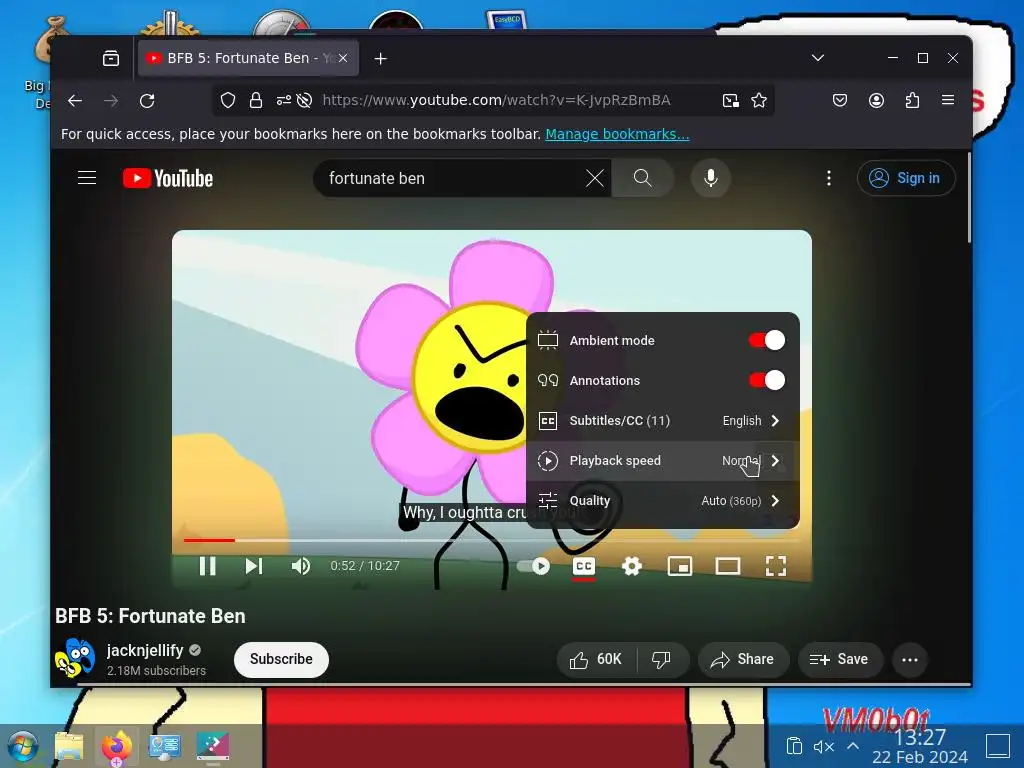Open the player settings gear

631,566
